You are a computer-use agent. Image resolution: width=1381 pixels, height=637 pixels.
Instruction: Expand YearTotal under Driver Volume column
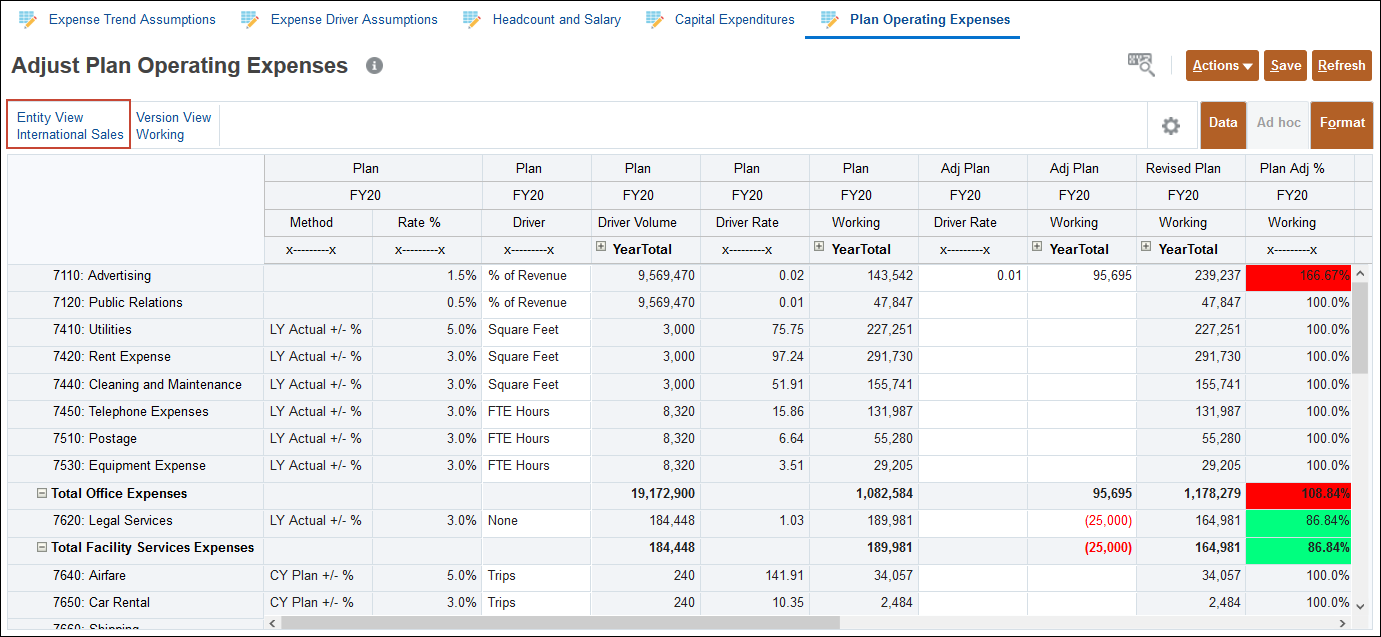[x=602, y=246]
